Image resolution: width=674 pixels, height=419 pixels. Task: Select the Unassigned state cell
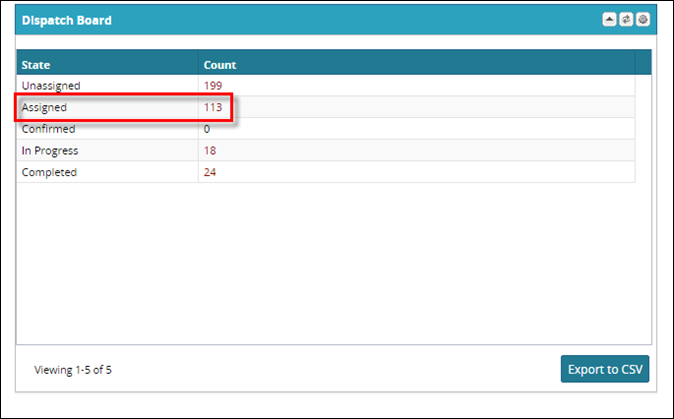(x=107, y=86)
